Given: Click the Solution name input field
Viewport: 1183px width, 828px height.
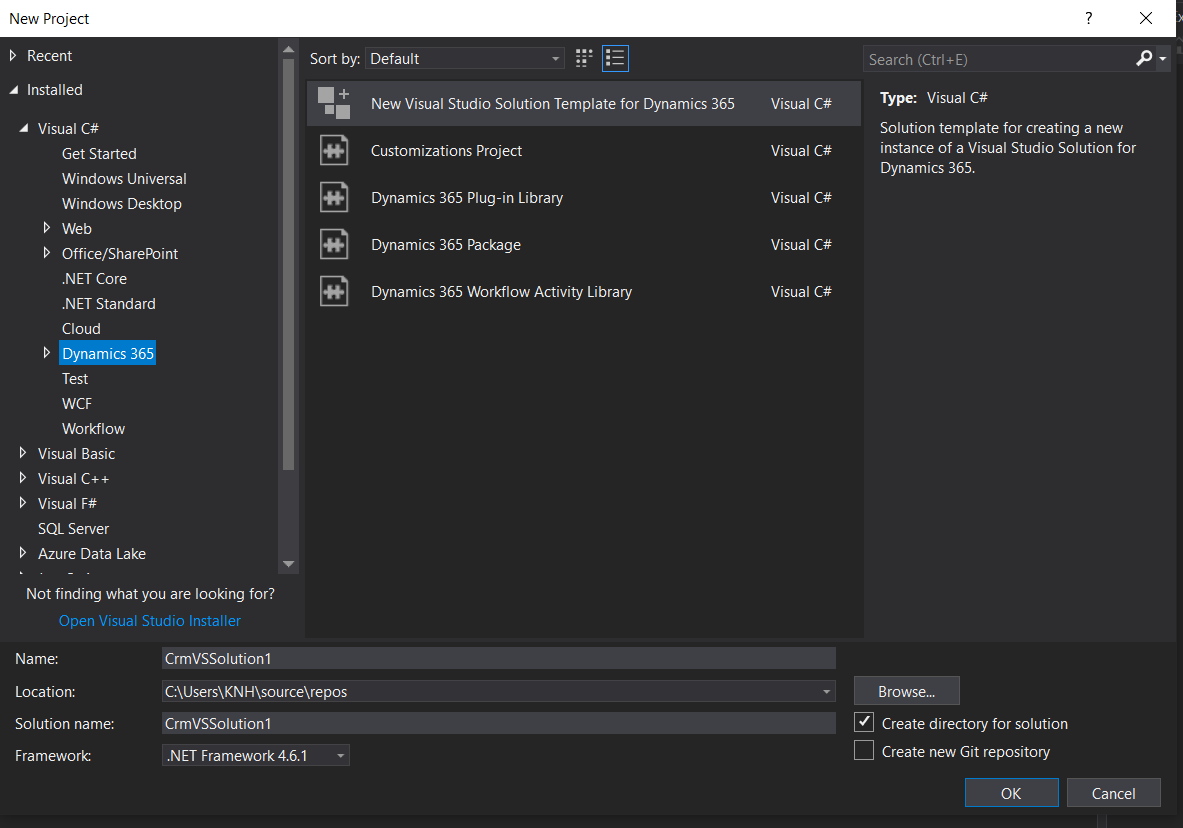Looking at the screenshot, I should pyautogui.click(x=499, y=723).
